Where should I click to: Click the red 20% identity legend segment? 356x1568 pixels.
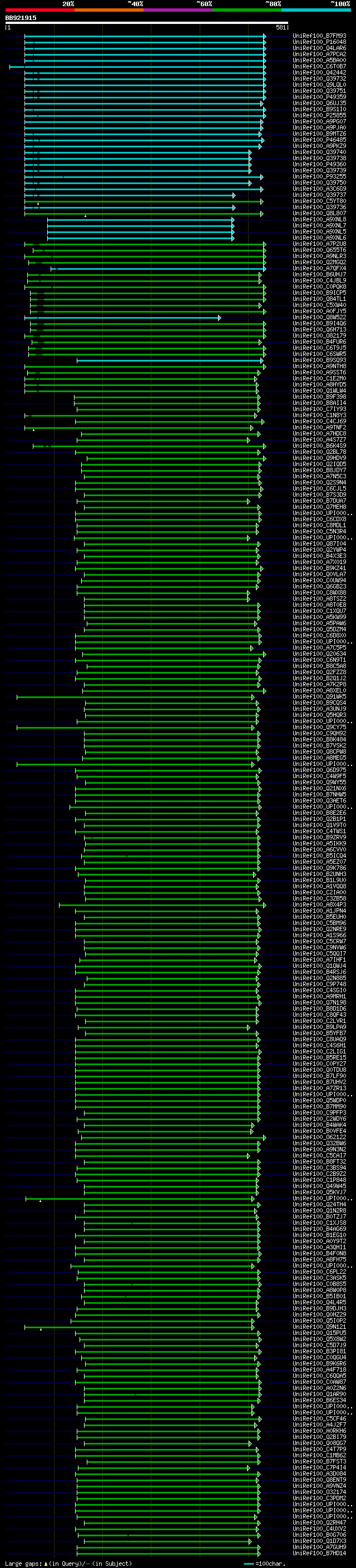pyautogui.click(x=39, y=10)
